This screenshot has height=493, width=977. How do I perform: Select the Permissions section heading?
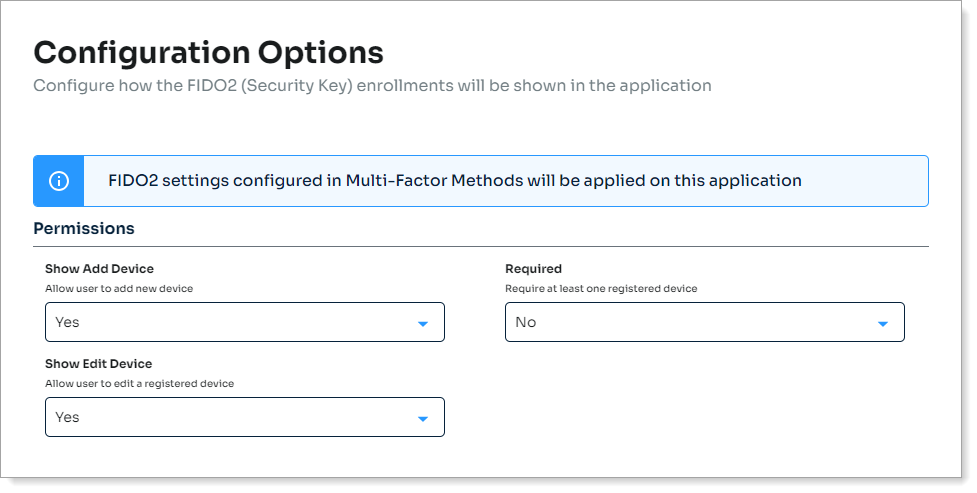click(x=84, y=229)
